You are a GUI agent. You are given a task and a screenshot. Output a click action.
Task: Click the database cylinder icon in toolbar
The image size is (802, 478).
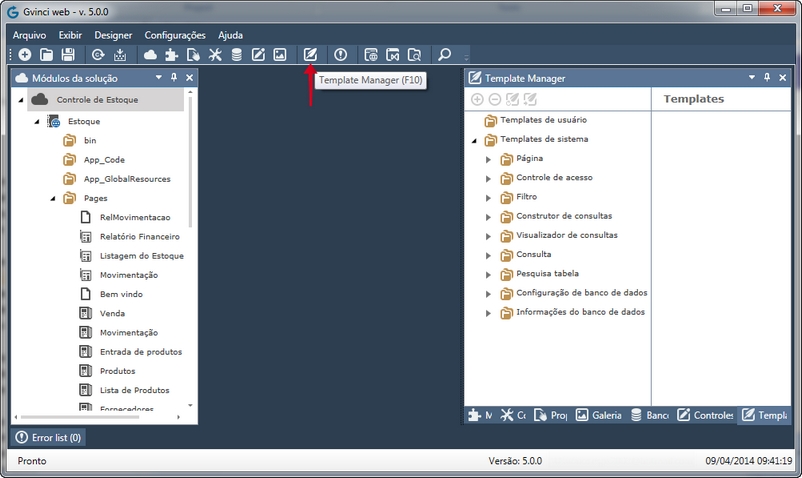[237, 55]
